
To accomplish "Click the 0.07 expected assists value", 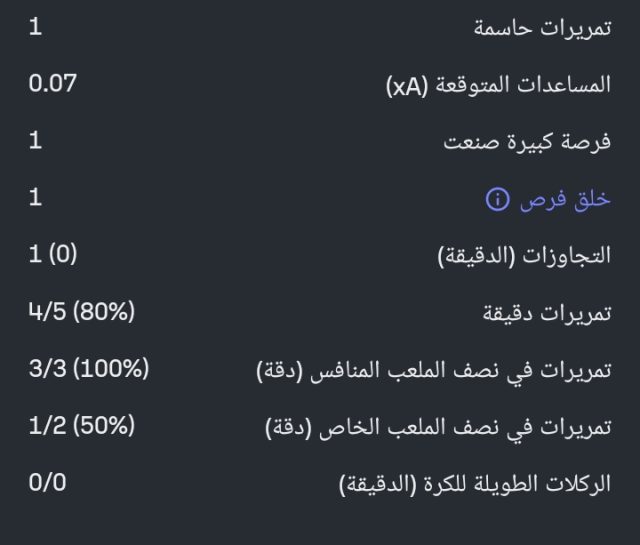I will click(x=53, y=83).
